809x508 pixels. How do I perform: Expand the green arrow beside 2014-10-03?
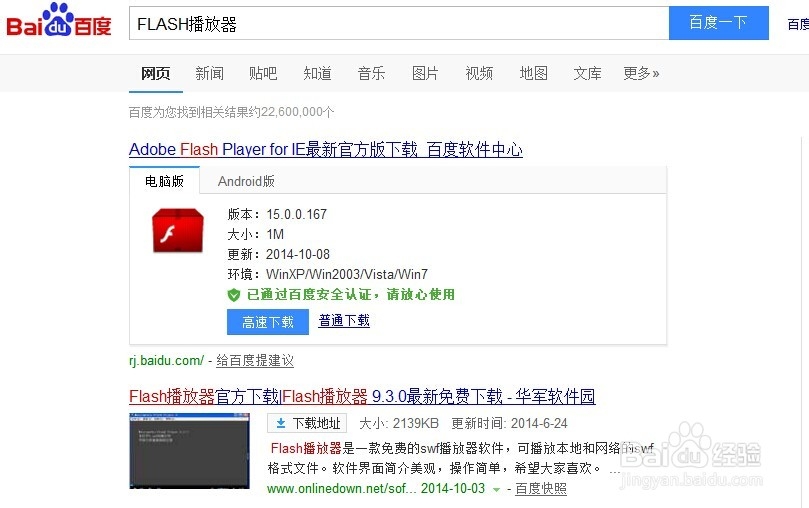[x=496, y=489]
